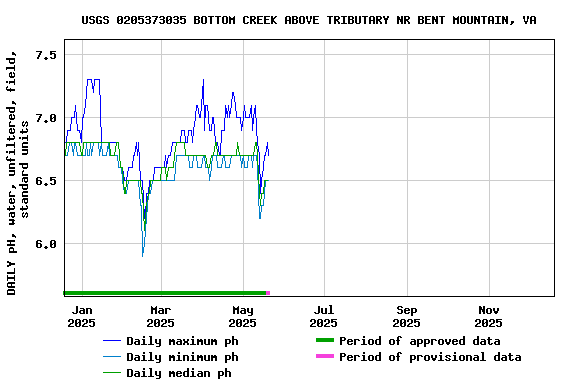
Task: Click the light blue Daily minimum legend line
Action: (x=112, y=357)
